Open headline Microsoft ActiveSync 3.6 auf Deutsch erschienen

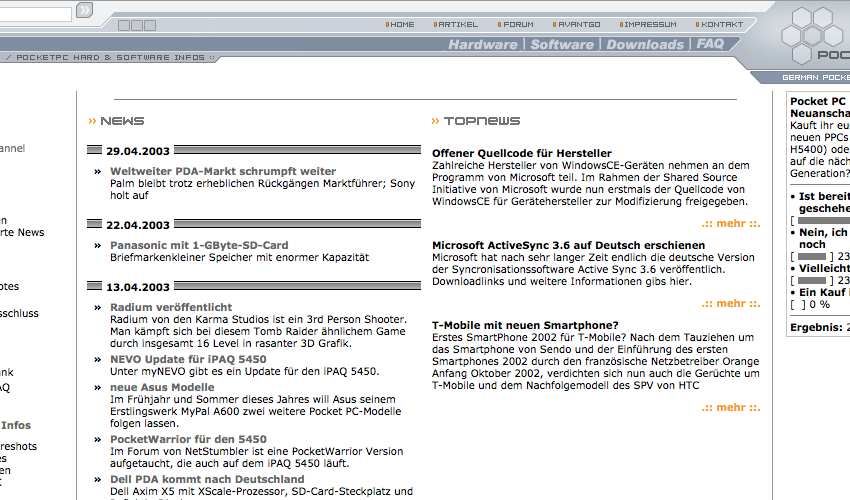[x=568, y=246]
